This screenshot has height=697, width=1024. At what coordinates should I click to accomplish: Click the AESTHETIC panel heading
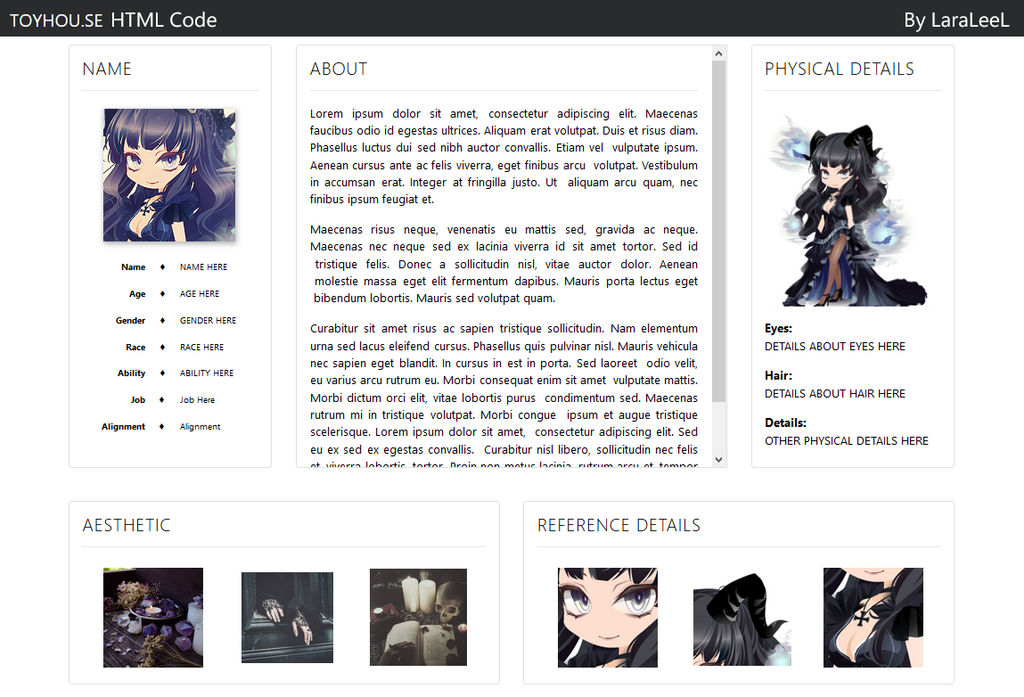[126, 525]
